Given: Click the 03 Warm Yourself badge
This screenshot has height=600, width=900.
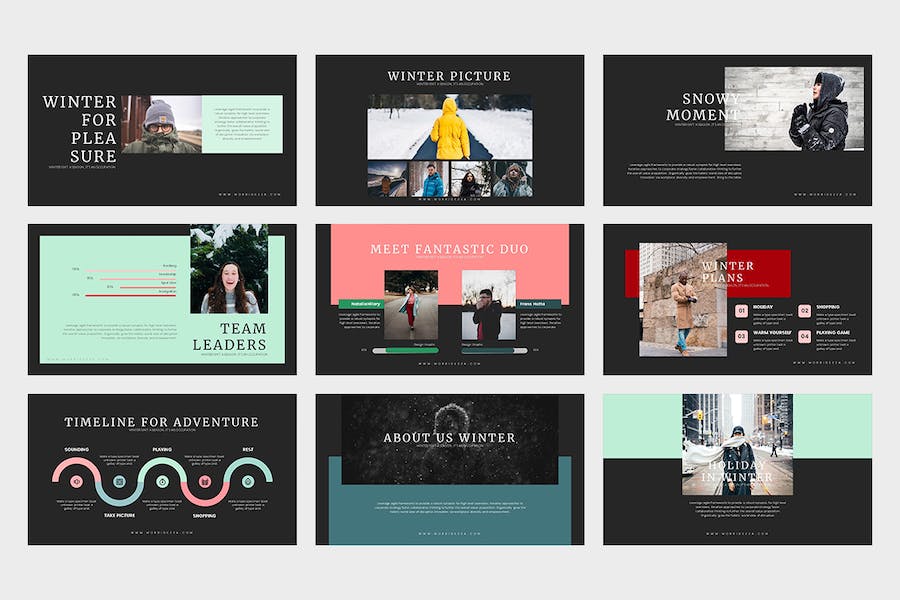Looking at the screenshot, I should (x=742, y=336).
